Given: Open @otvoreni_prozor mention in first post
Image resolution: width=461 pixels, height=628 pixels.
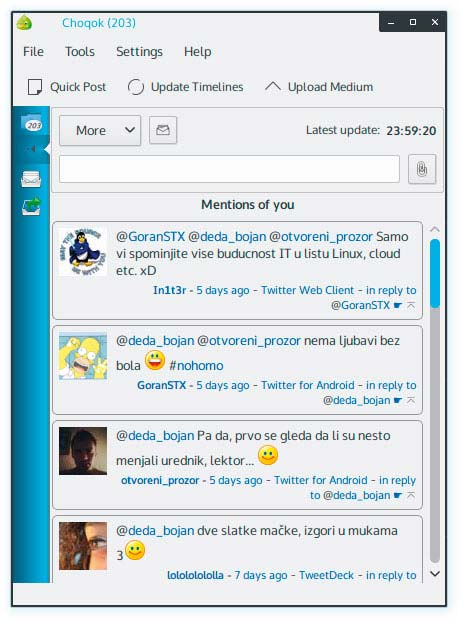Looking at the screenshot, I should coord(321,237).
